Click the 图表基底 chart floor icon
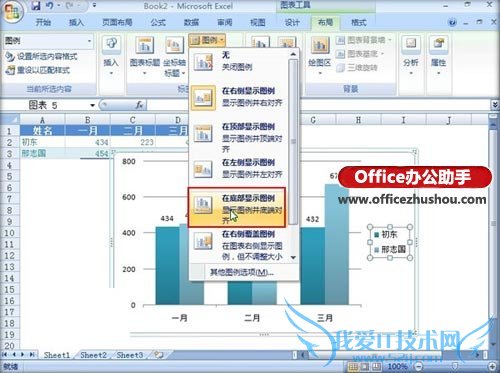Viewport: 500px width, 373px height. (x=340, y=54)
